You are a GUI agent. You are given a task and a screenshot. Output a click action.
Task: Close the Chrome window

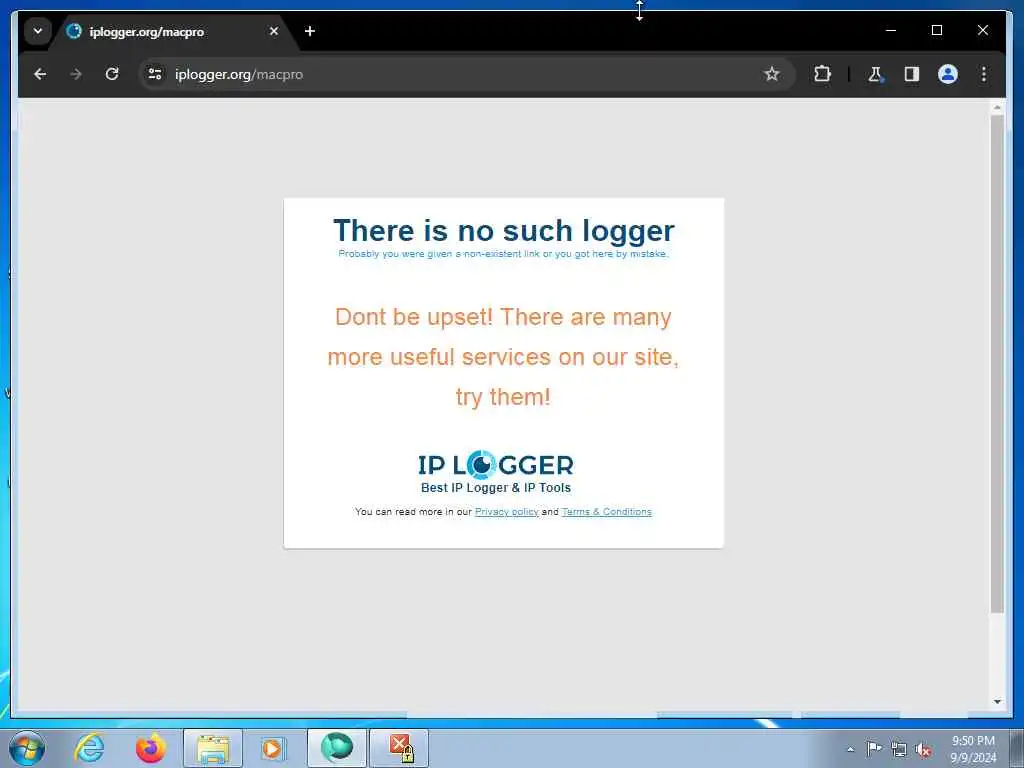pyautogui.click(x=982, y=30)
